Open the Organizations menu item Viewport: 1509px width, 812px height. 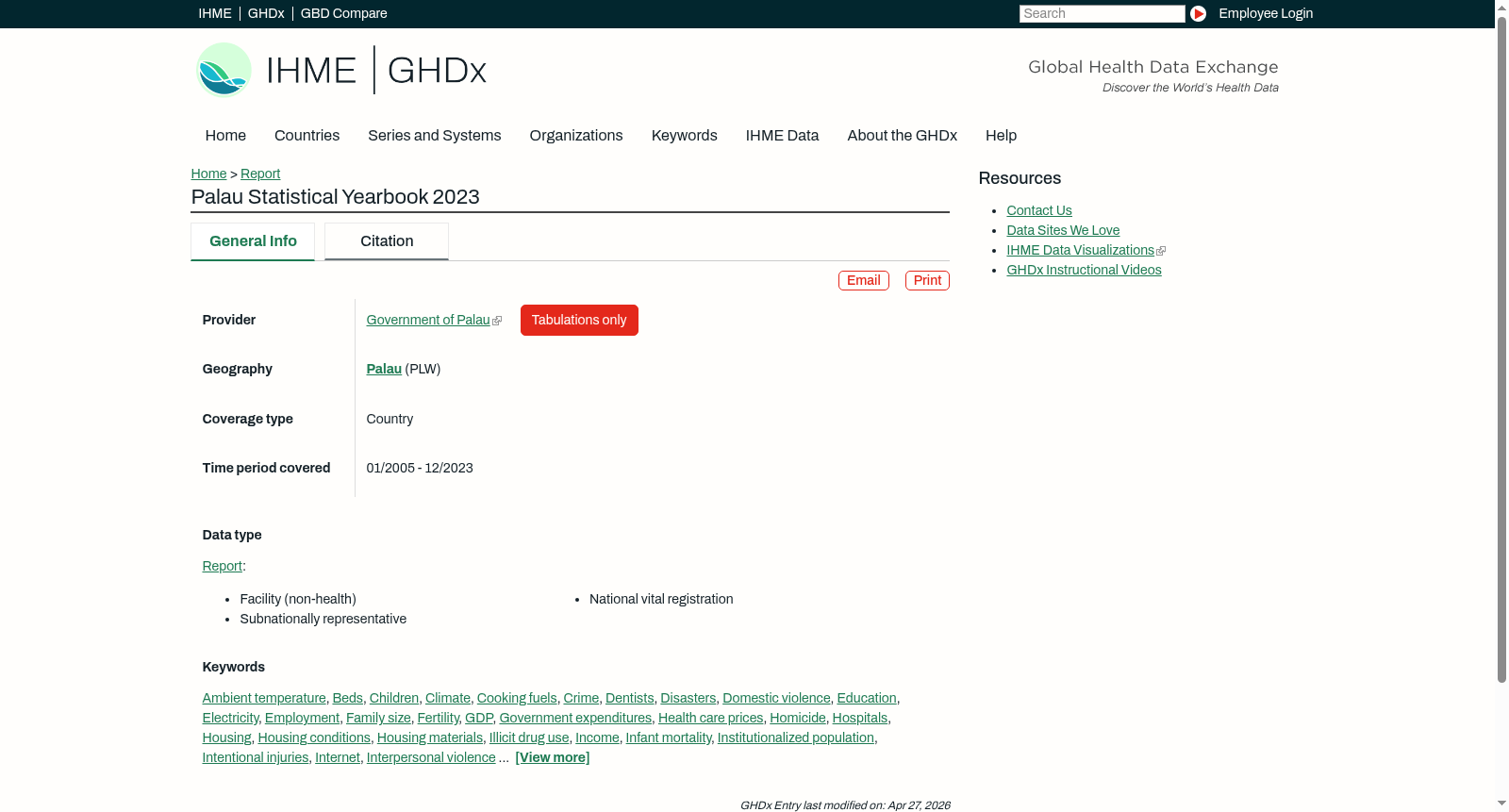[x=576, y=136]
